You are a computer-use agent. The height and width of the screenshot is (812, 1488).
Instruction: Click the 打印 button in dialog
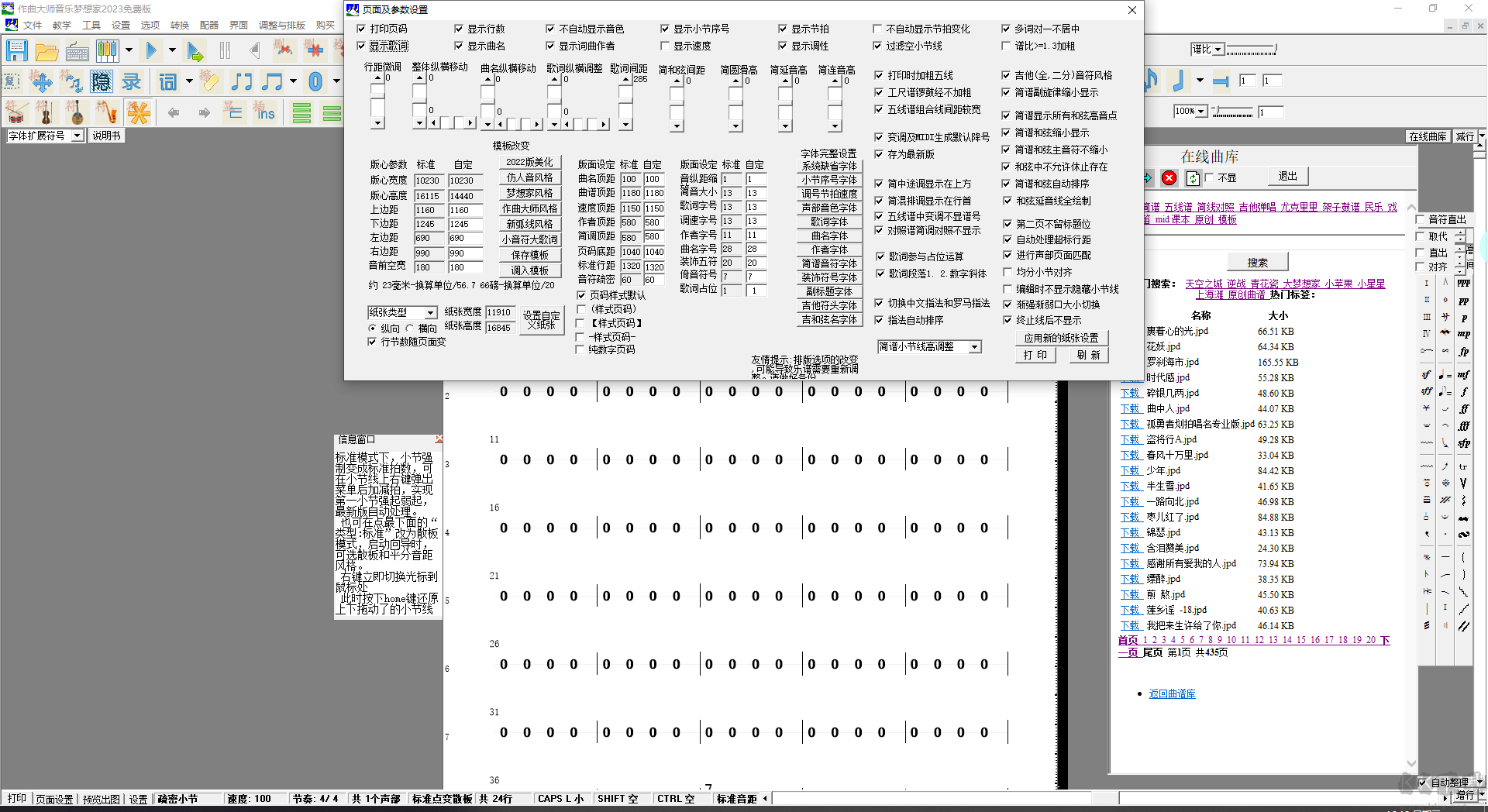click(x=1035, y=355)
